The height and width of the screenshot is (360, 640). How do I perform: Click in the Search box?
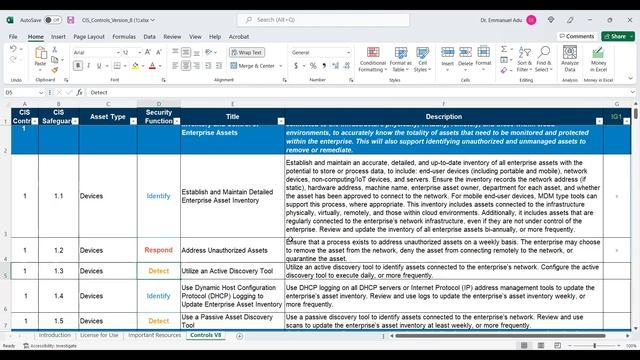pyautogui.click(x=323, y=20)
